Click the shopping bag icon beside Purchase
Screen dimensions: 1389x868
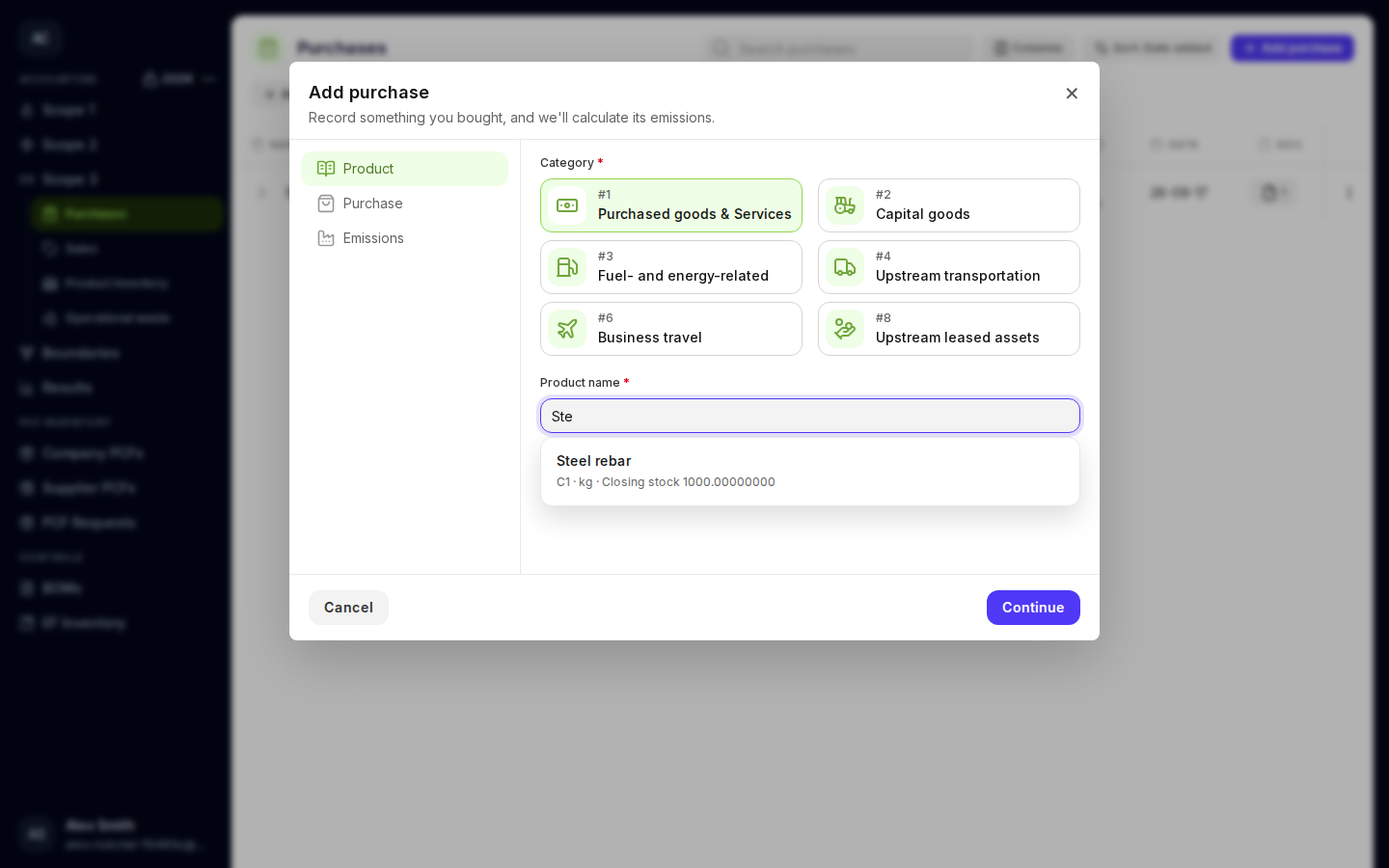[326, 203]
